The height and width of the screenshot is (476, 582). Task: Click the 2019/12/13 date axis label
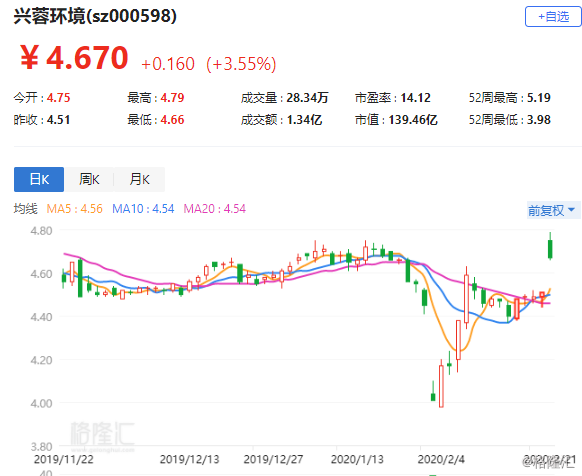coord(189,459)
